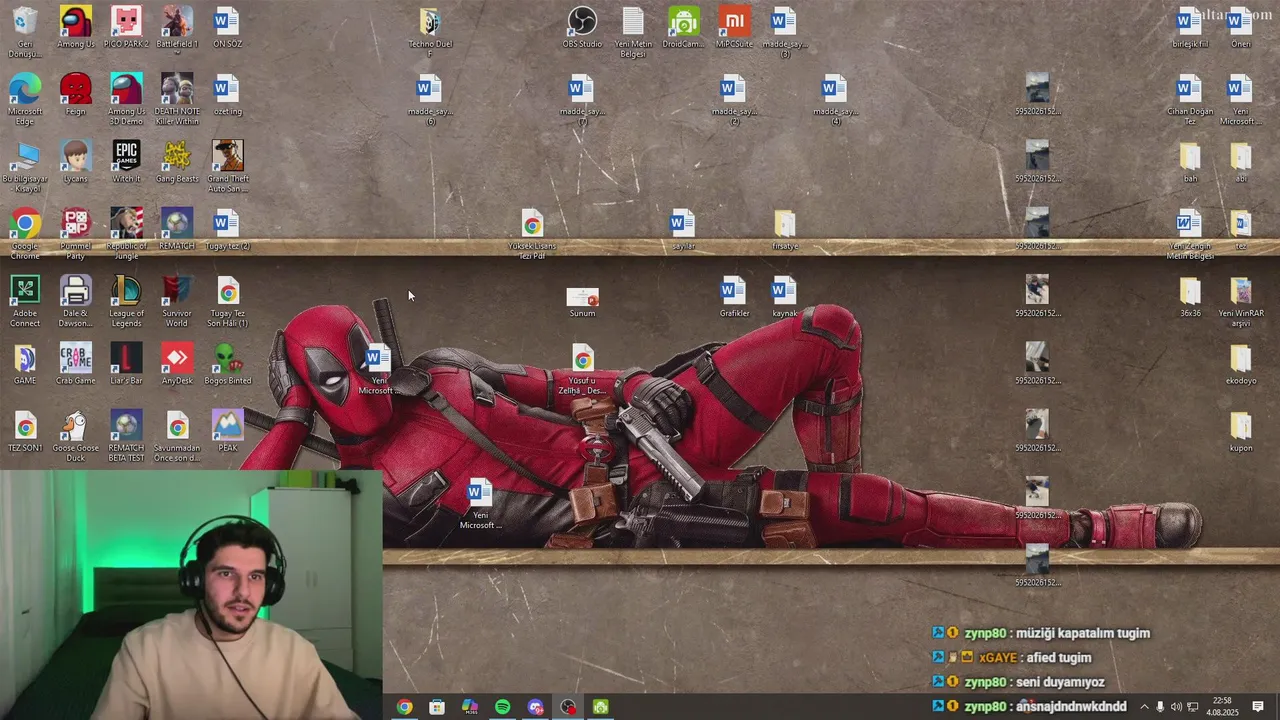The image size is (1280, 720).
Task: Select the Yüksek Lisans Tezi Pdf file
Action: 532,234
